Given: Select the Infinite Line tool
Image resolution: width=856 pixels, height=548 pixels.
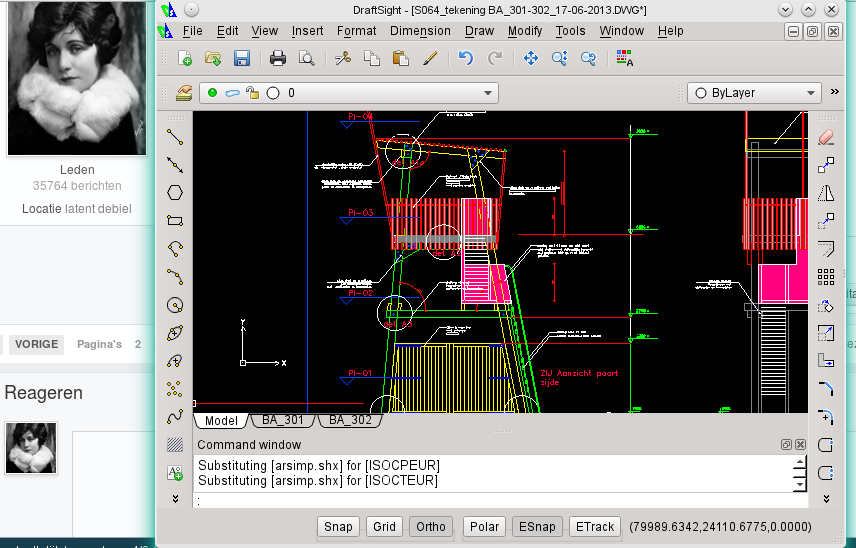Looking at the screenshot, I should tap(175, 164).
